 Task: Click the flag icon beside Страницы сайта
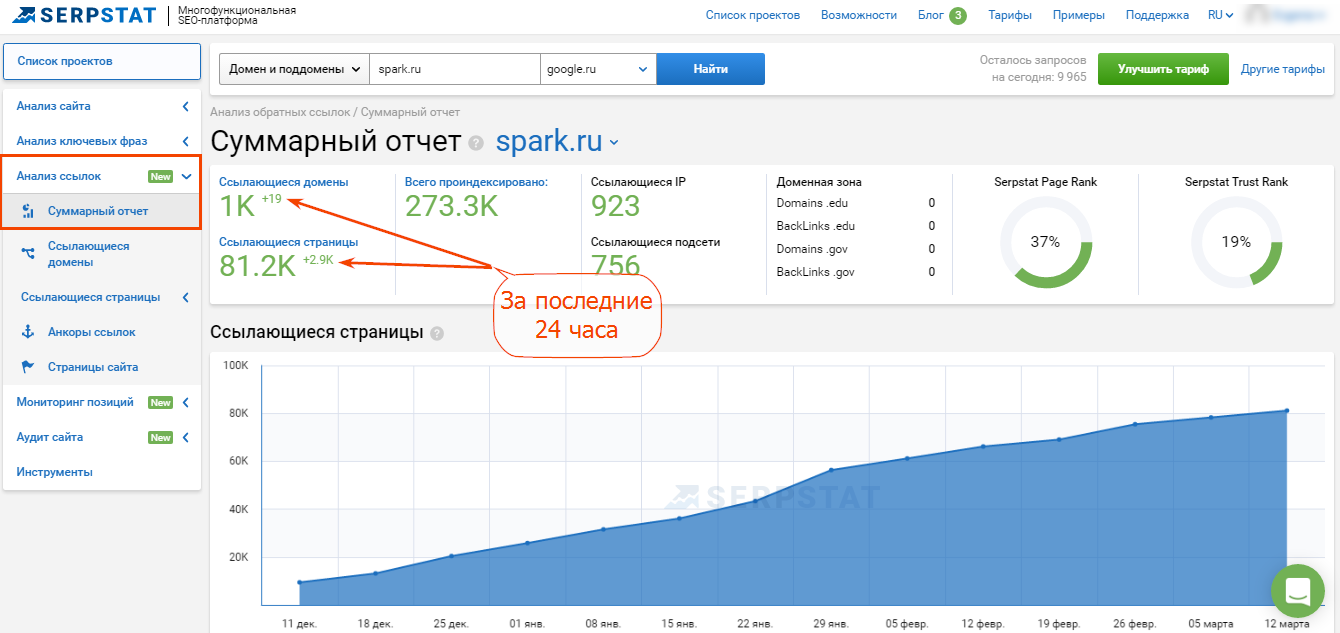28,367
